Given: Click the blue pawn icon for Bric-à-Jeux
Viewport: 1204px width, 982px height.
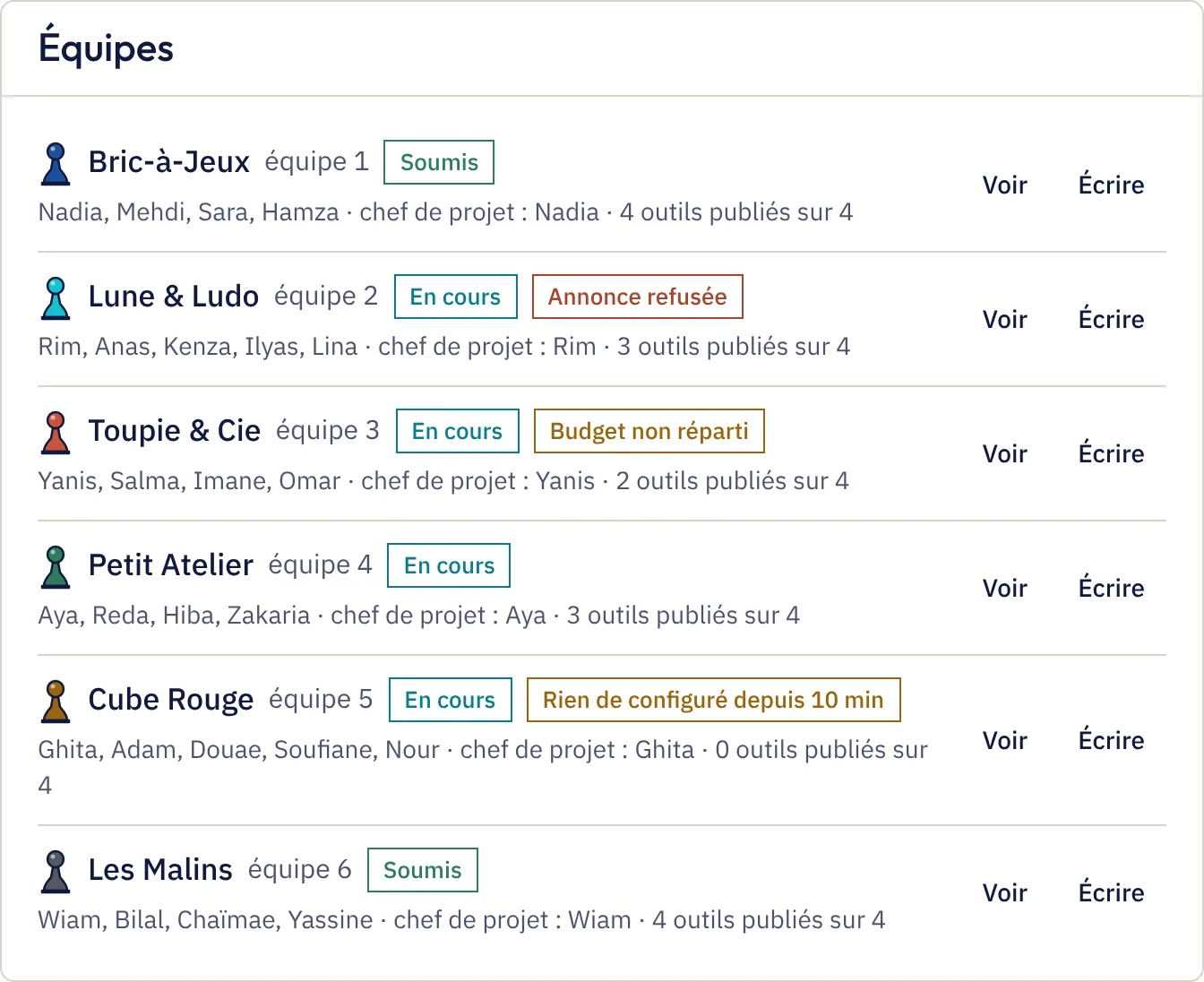Looking at the screenshot, I should coord(56,163).
